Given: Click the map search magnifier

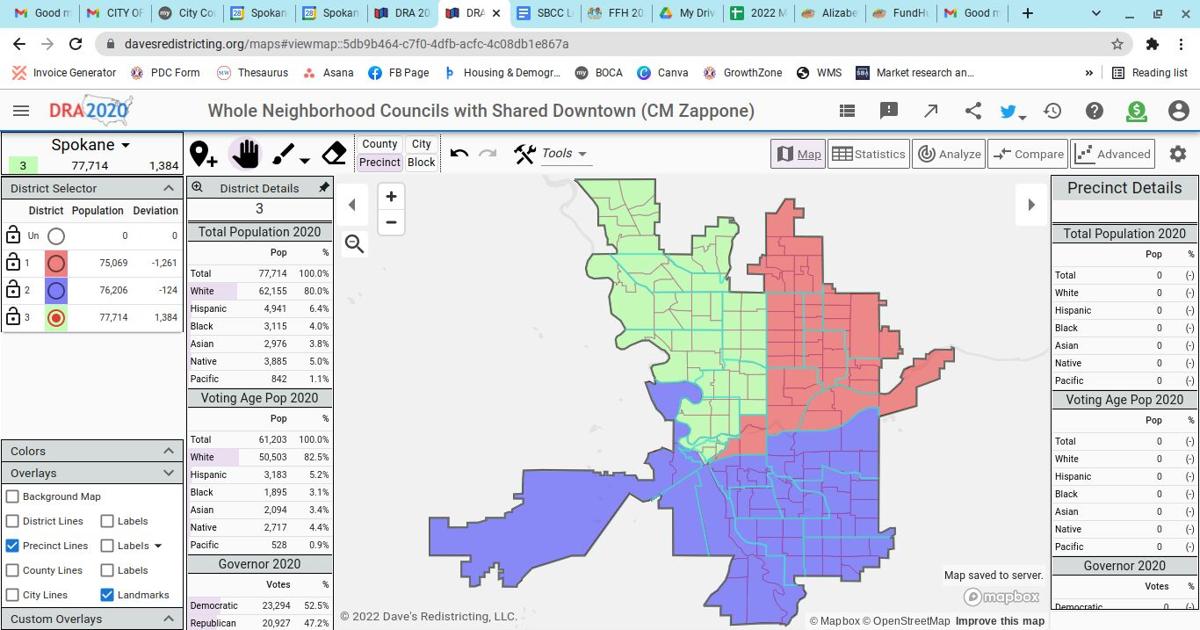Looking at the screenshot, I should click(354, 243).
